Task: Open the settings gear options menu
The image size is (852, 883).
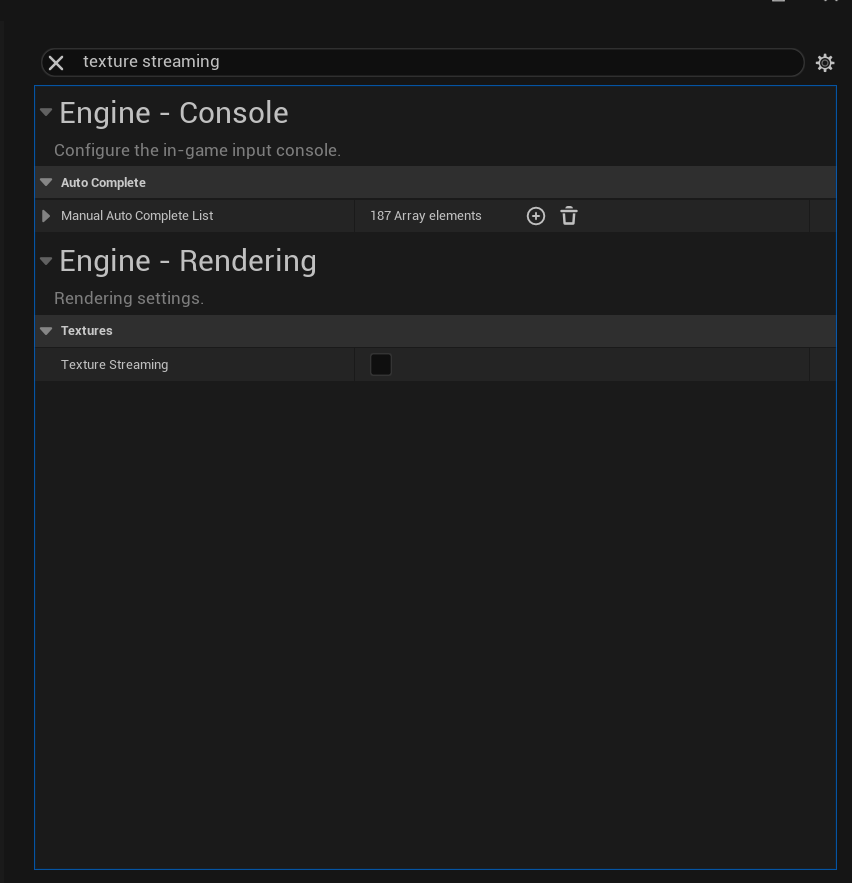Action: (825, 63)
